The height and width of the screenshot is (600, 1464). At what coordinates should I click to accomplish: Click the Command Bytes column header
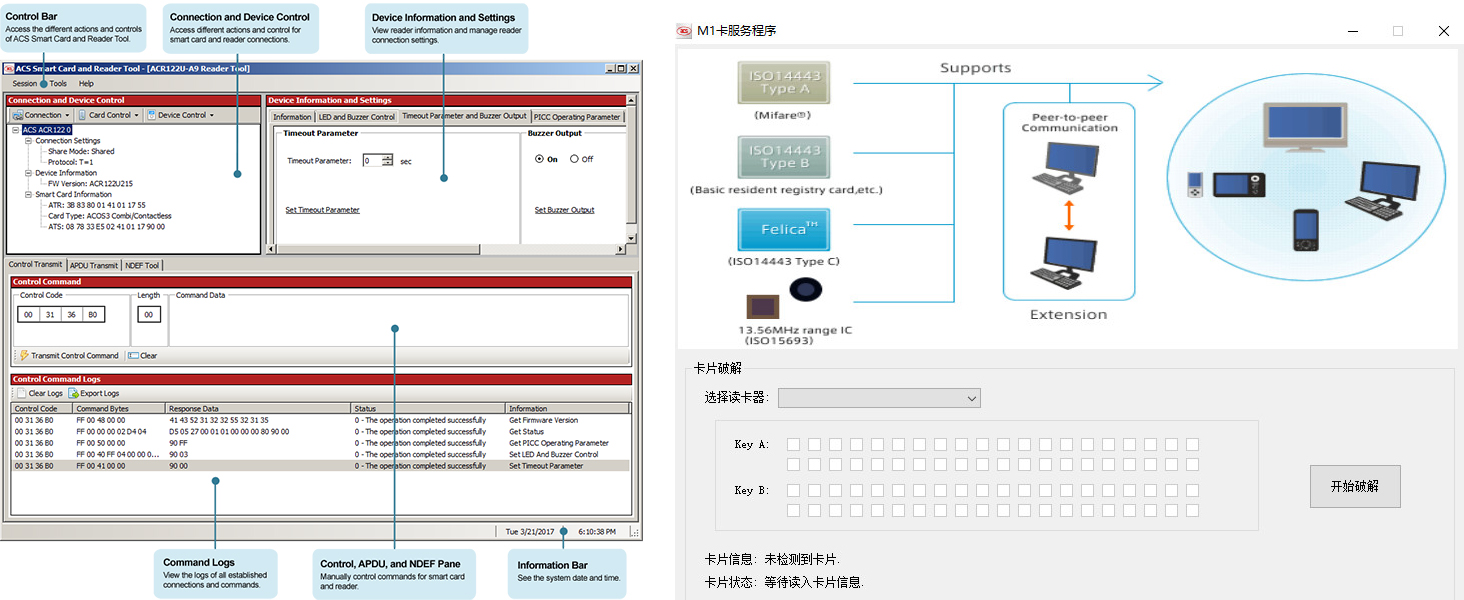pyautogui.click(x=119, y=409)
